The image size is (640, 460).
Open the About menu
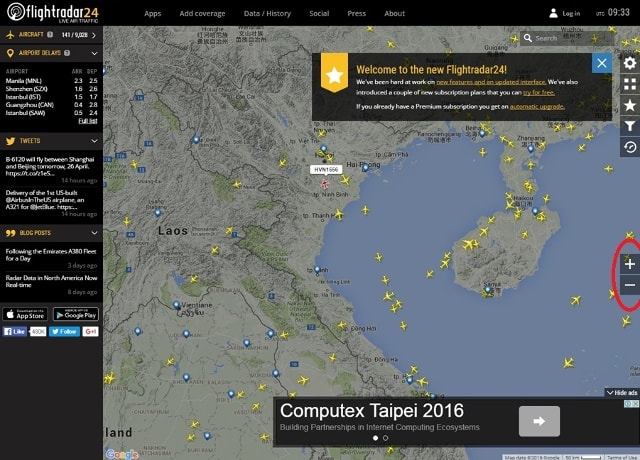click(x=395, y=13)
